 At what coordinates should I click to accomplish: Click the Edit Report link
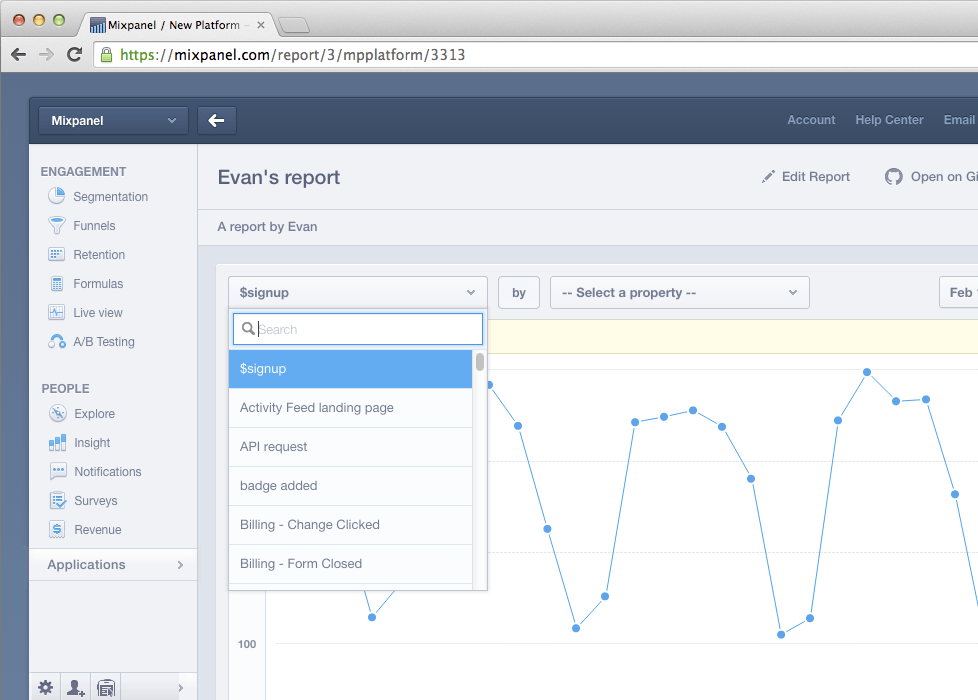(816, 177)
